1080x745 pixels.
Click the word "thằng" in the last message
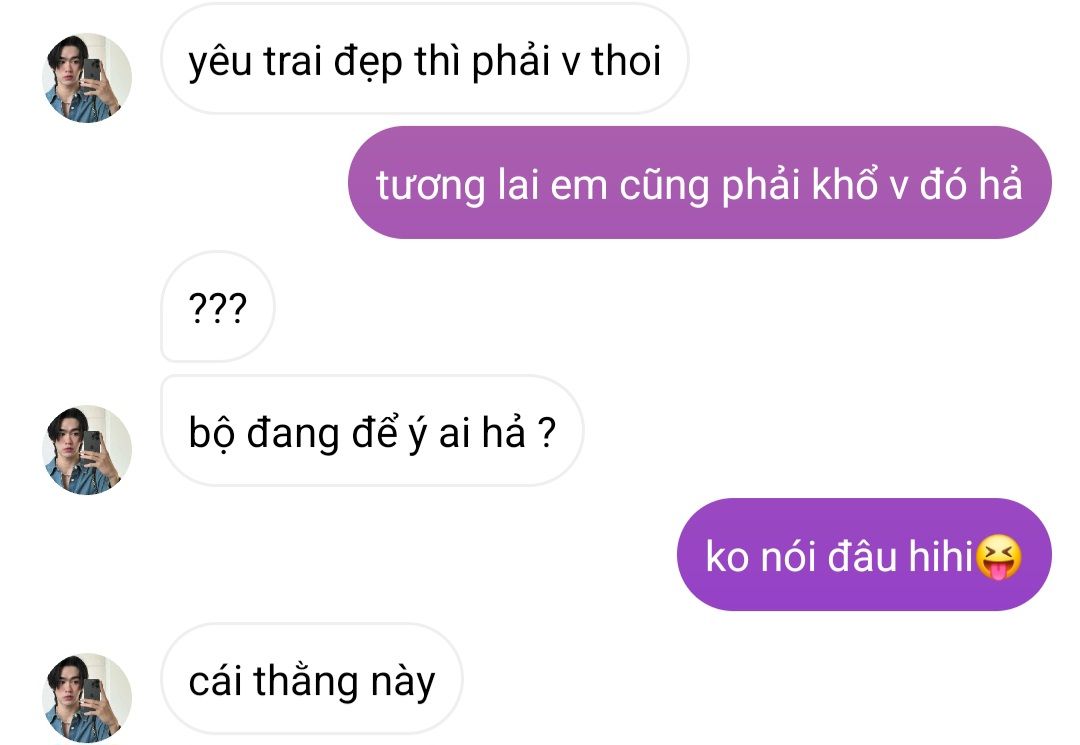(306, 682)
